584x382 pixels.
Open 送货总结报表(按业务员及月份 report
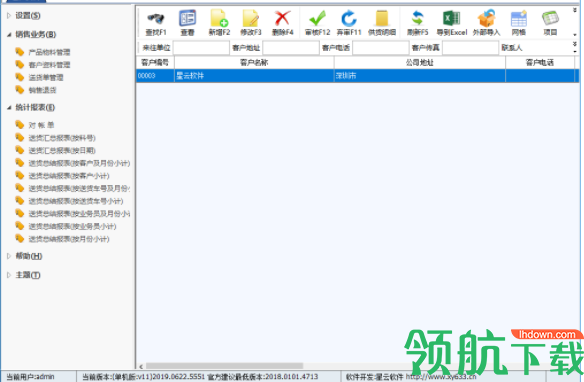(79, 214)
